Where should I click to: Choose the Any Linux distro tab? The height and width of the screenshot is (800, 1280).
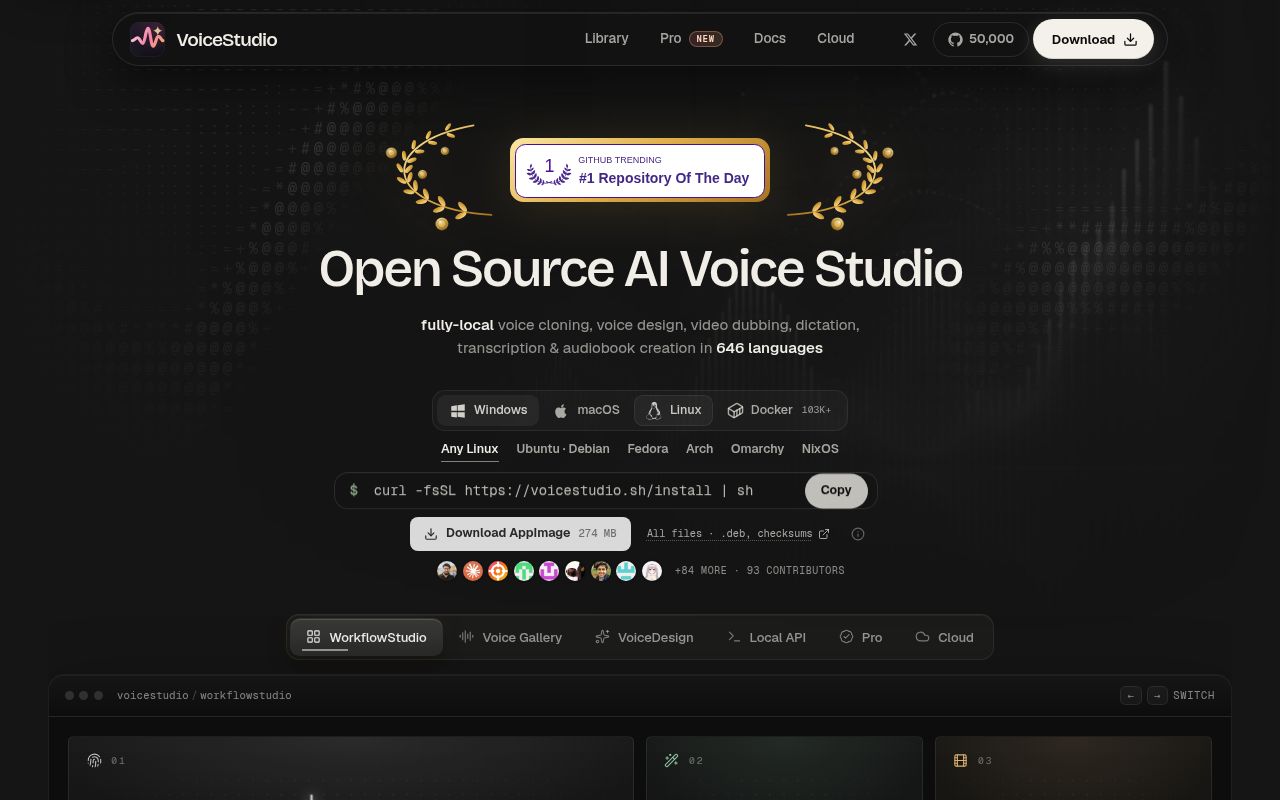click(470, 449)
